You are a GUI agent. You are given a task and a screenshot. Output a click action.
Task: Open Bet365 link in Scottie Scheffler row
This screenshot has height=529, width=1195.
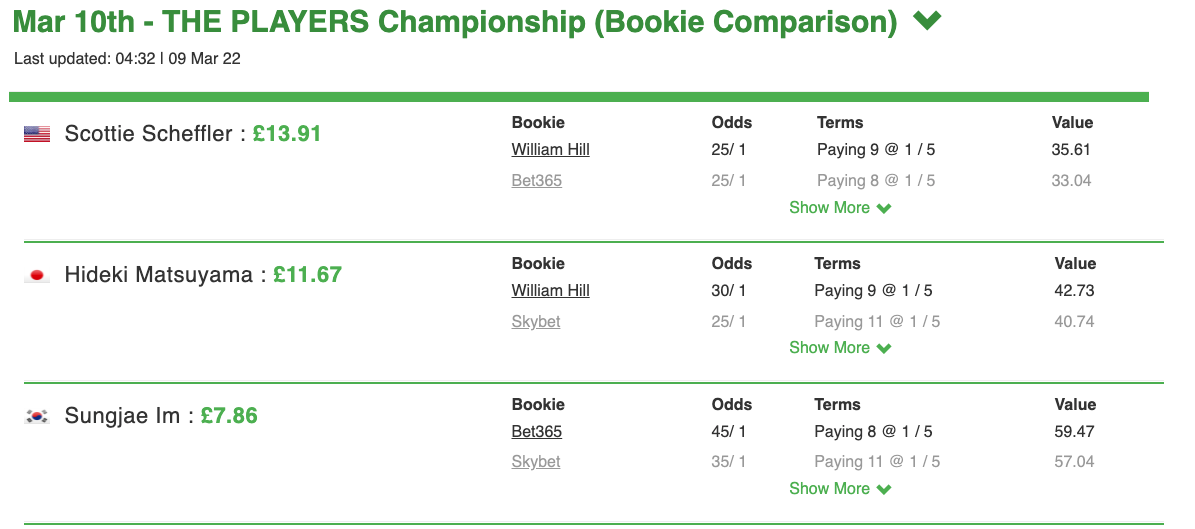coord(537,181)
